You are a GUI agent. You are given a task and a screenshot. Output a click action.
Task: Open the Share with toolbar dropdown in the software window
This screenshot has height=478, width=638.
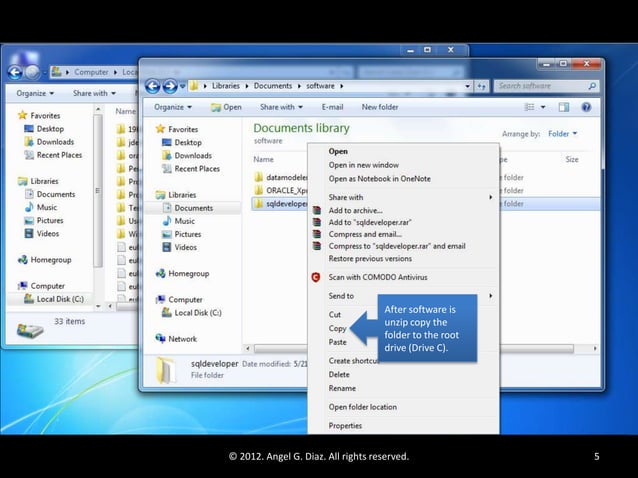tap(281, 107)
